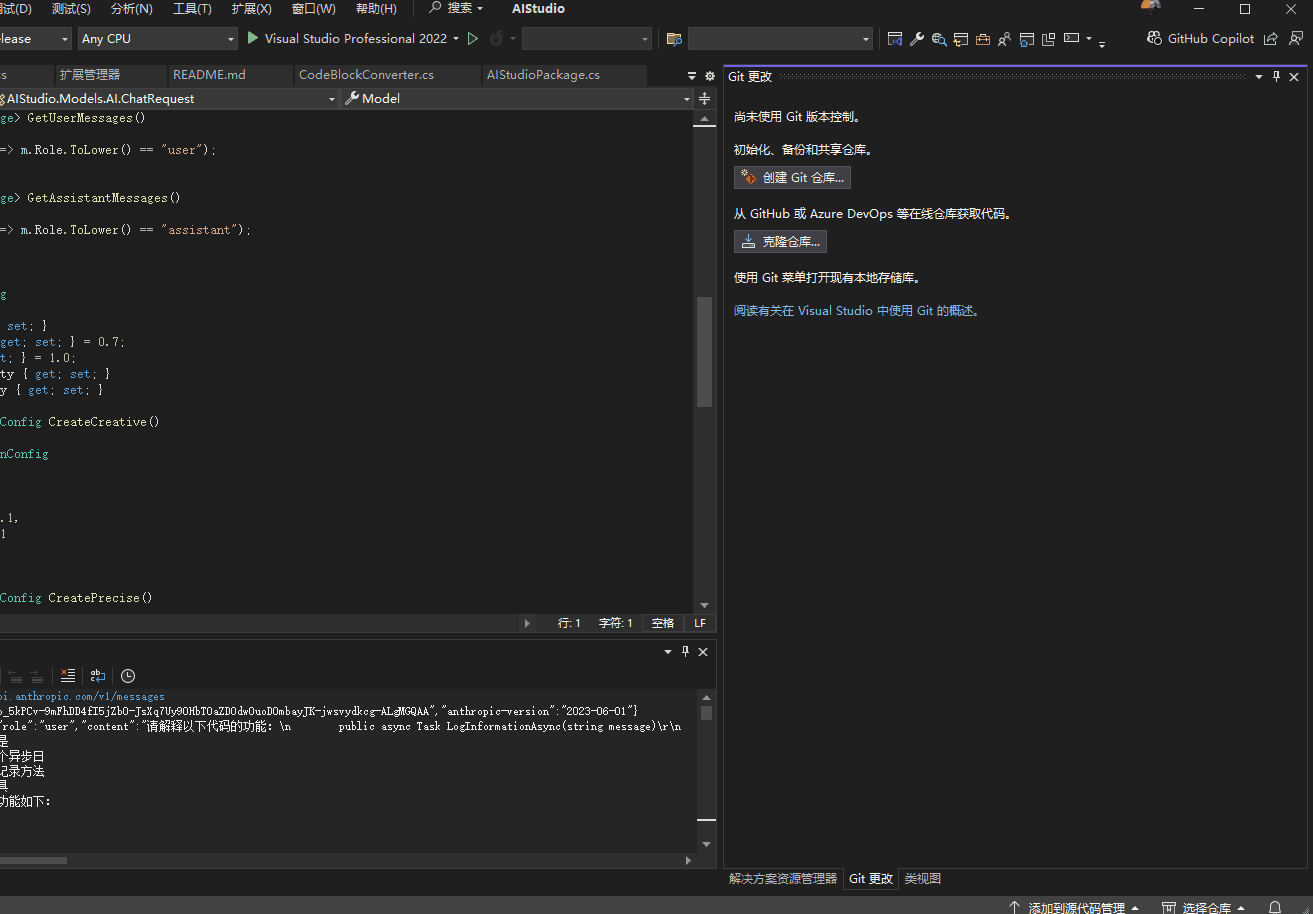Open the Any CPU platform dropdown
1313x914 pixels.
tap(157, 38)
